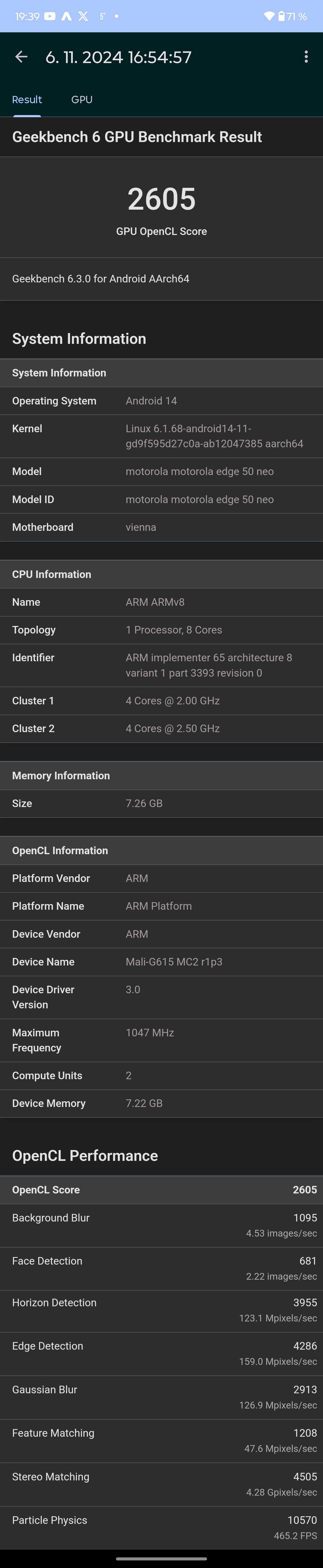Select the Kernel row in System Information
This screenshot has width=323, height=1568.
click(161, 436)
